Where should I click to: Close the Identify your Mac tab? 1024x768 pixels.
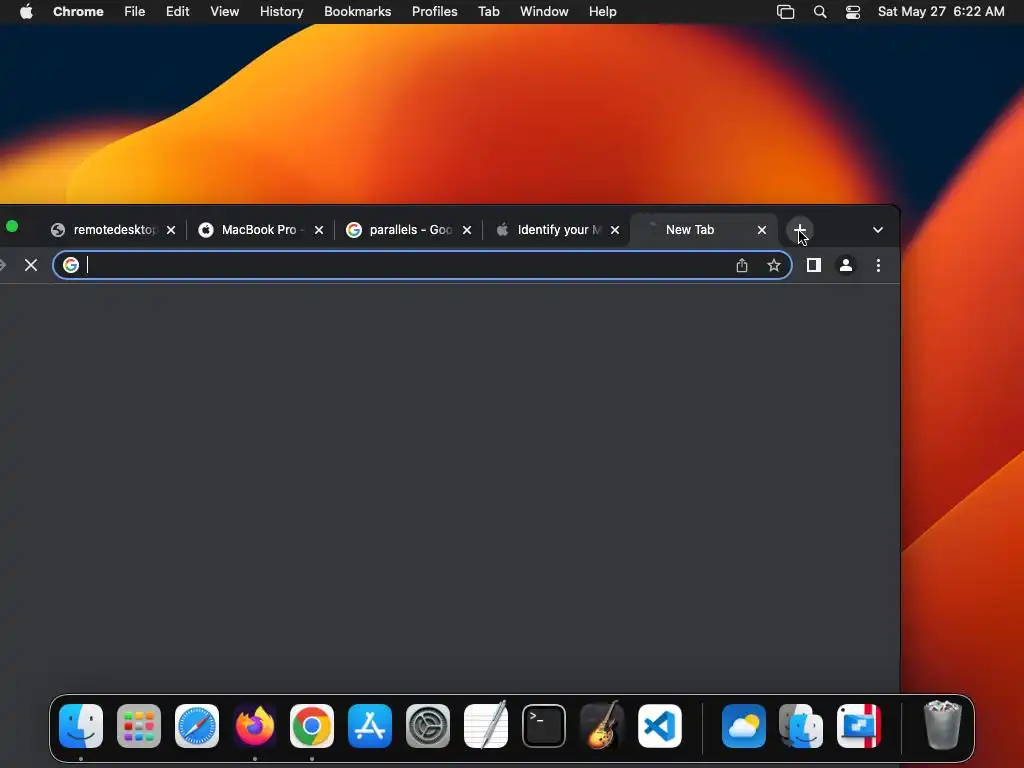coord(615,230)
